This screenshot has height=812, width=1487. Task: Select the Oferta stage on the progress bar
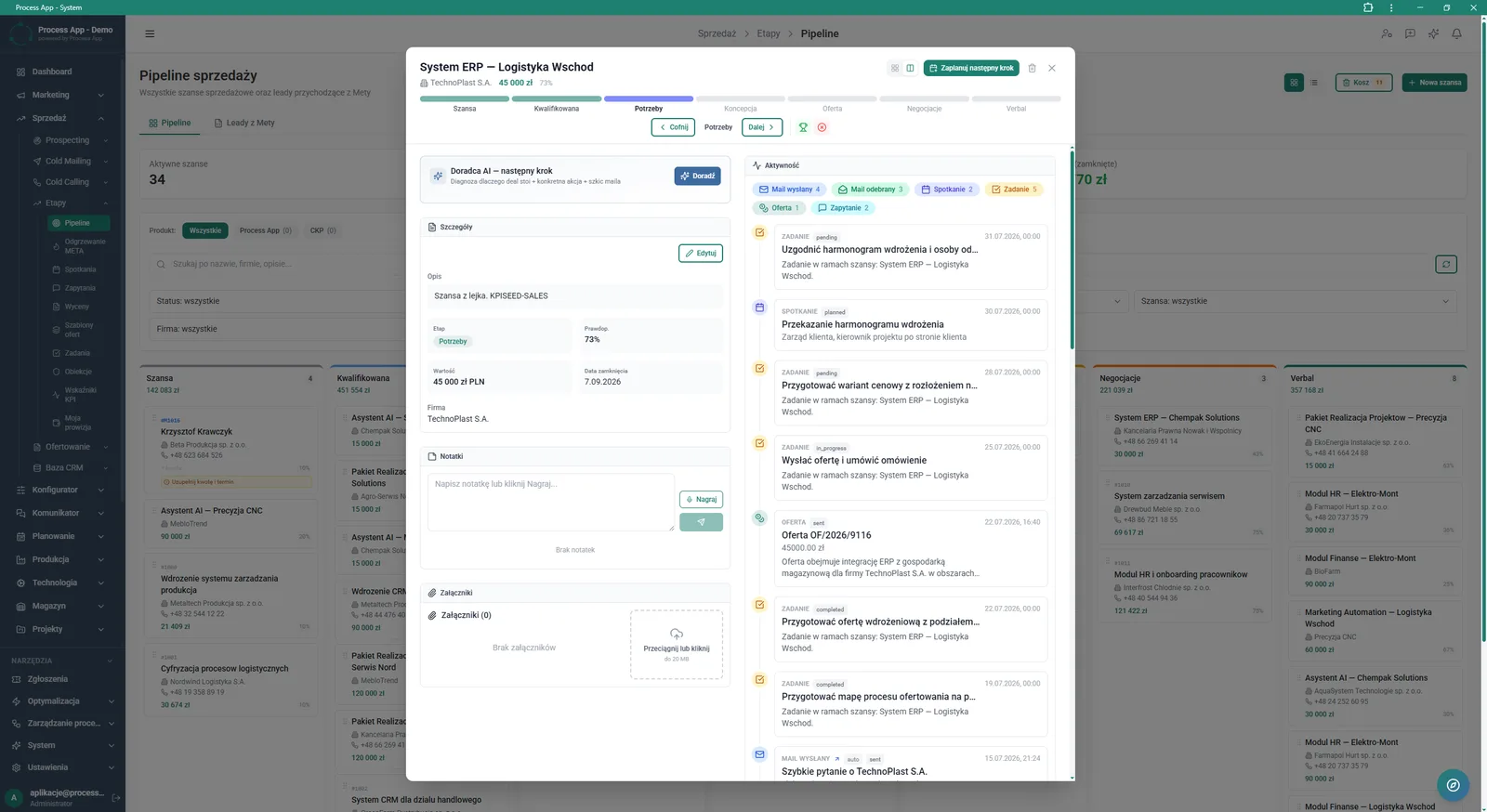[833, 103]
